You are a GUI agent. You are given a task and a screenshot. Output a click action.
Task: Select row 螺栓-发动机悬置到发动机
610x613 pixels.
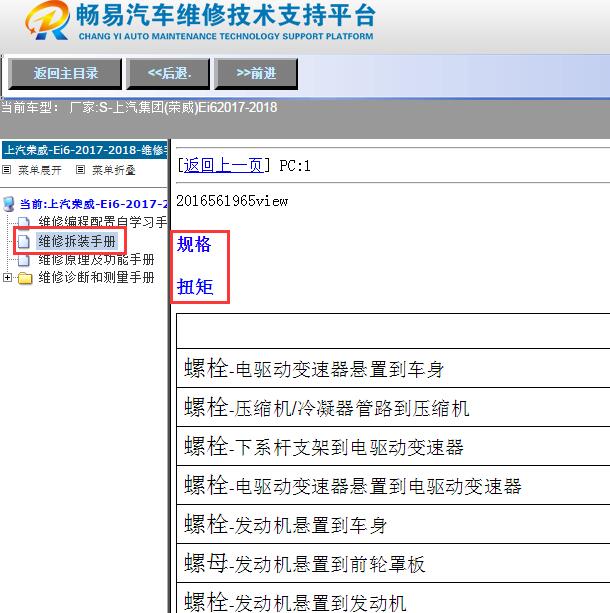tap(393, 598)
